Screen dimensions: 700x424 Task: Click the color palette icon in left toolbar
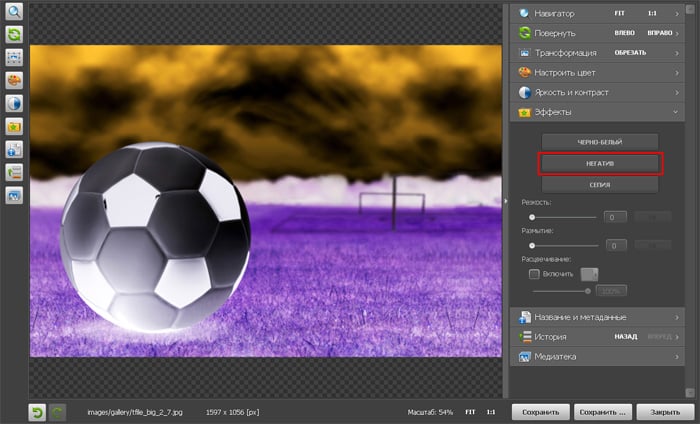pos(15,80)
